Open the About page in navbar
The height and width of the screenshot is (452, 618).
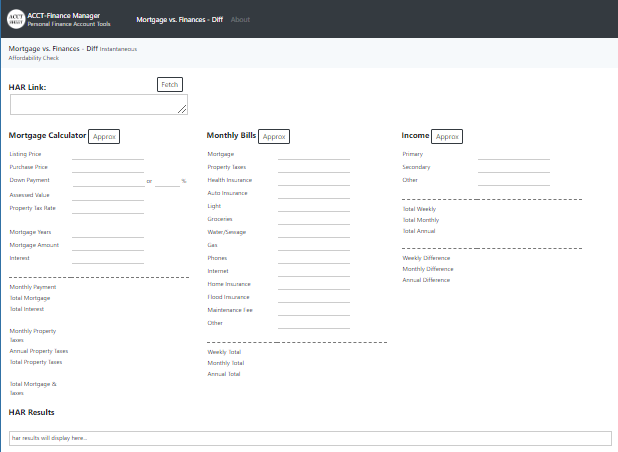tap(241, 19)
